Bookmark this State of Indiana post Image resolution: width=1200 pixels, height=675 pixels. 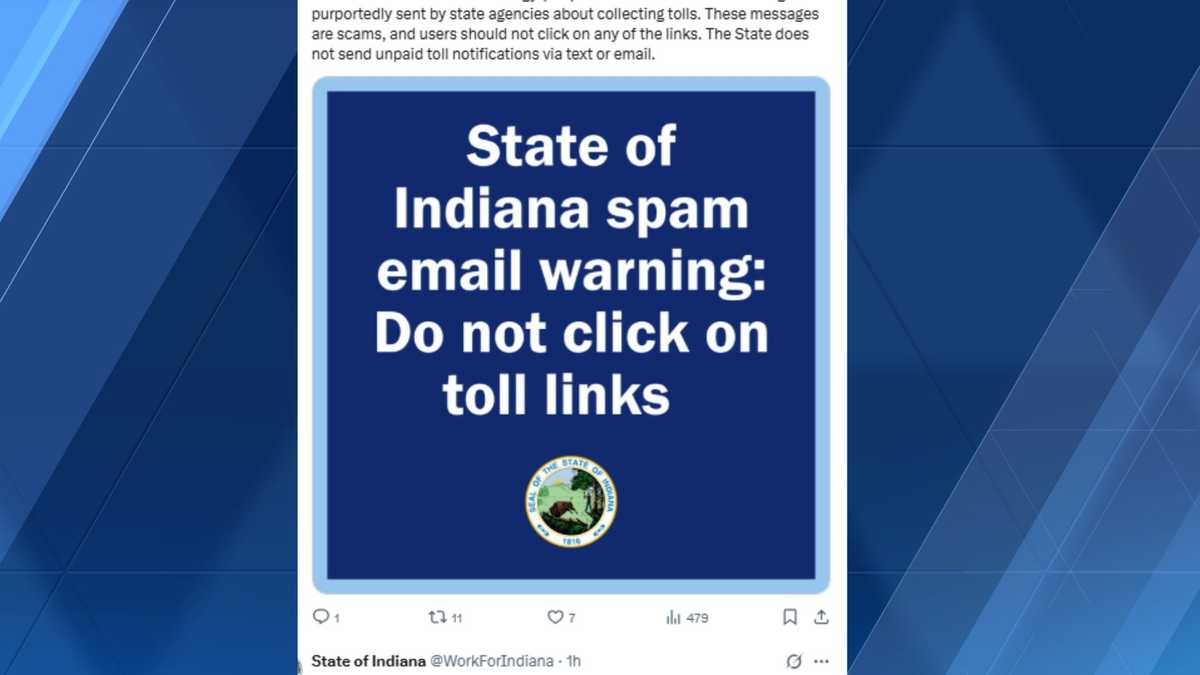pos(790,617)
